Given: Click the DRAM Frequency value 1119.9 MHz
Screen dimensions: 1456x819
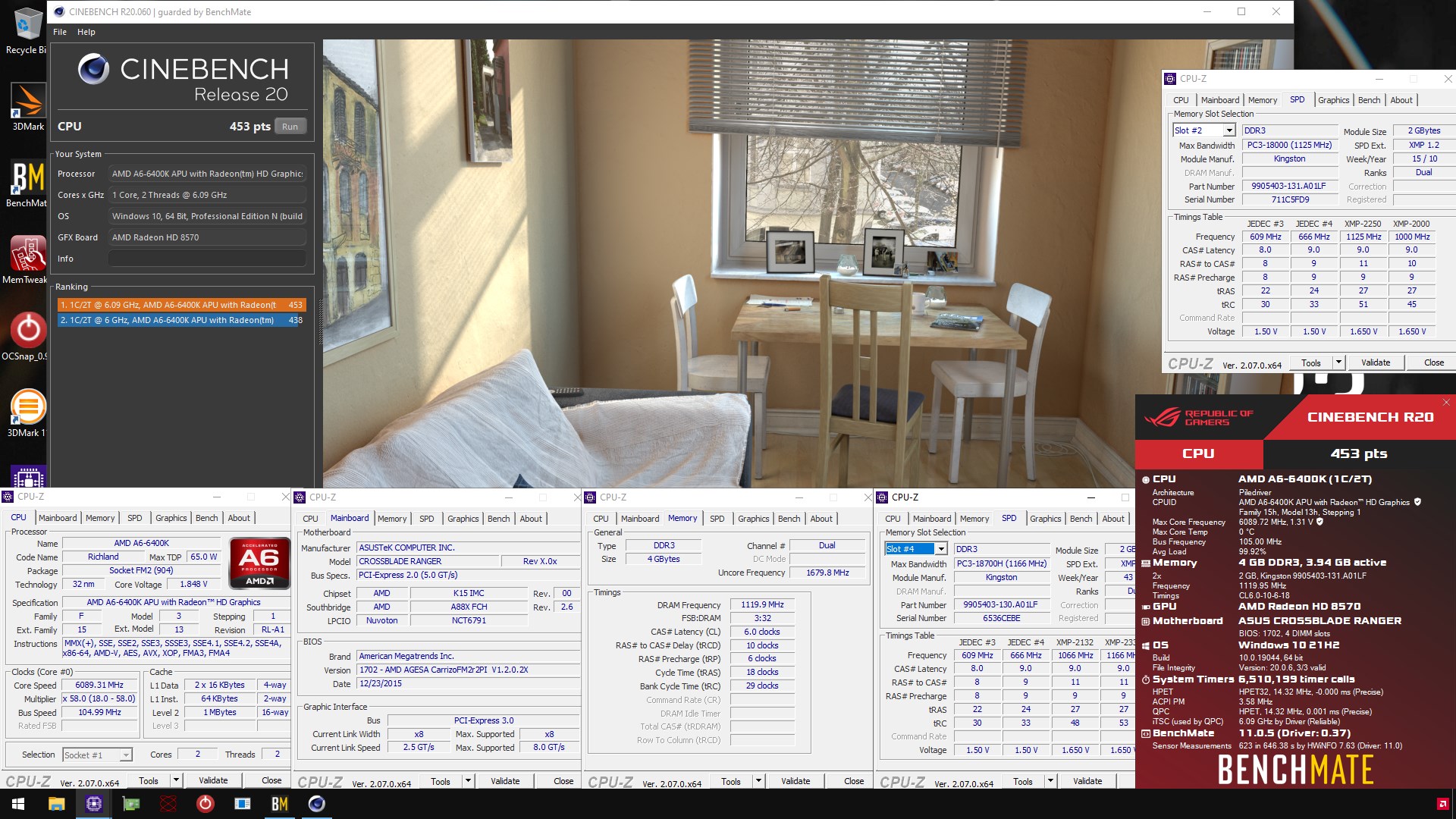Looking at the screenshot, I should tap(762, 604).
